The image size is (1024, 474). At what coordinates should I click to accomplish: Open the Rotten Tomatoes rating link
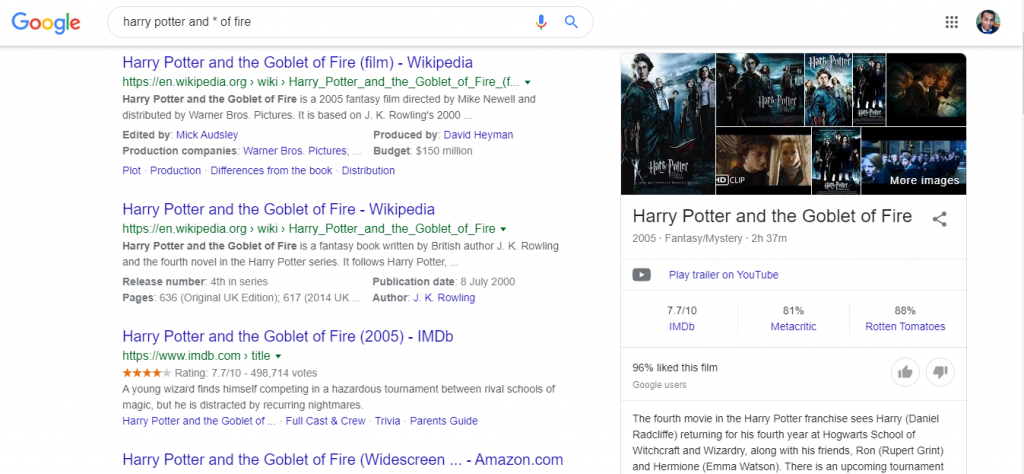pyautogui.click(x=905, y=326)
